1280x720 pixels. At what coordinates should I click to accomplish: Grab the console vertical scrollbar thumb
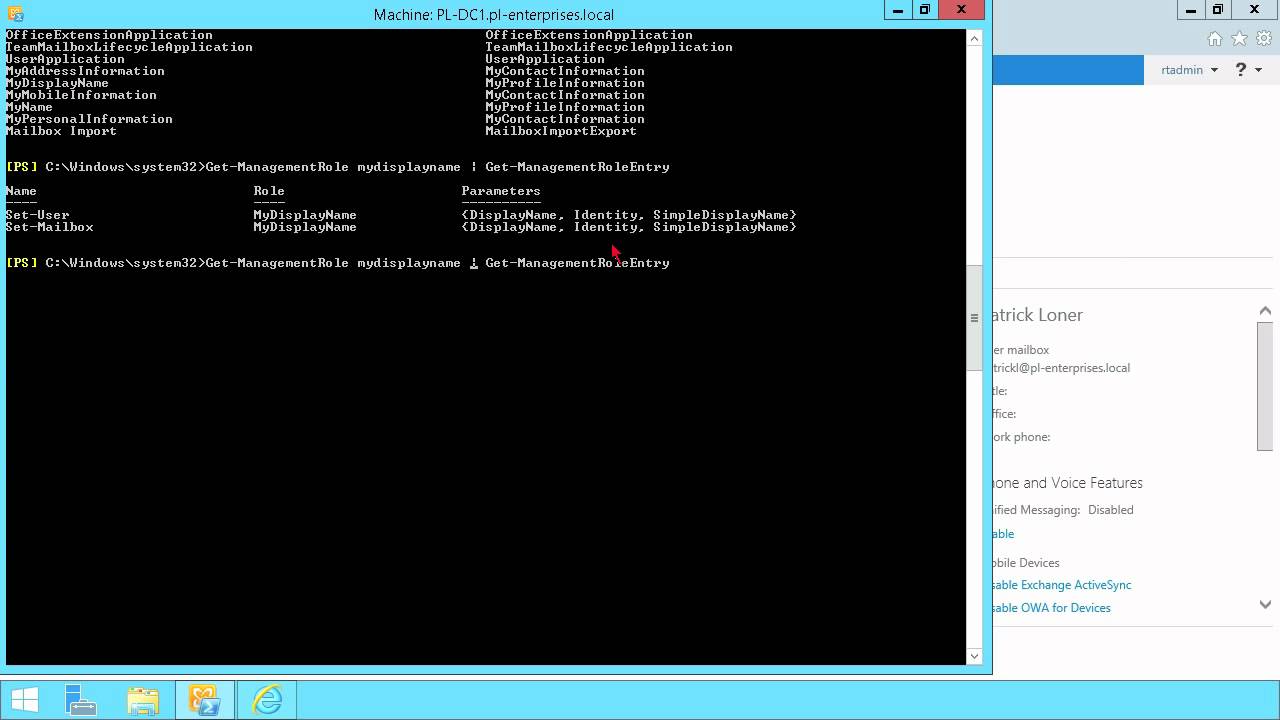pos(975,318)
